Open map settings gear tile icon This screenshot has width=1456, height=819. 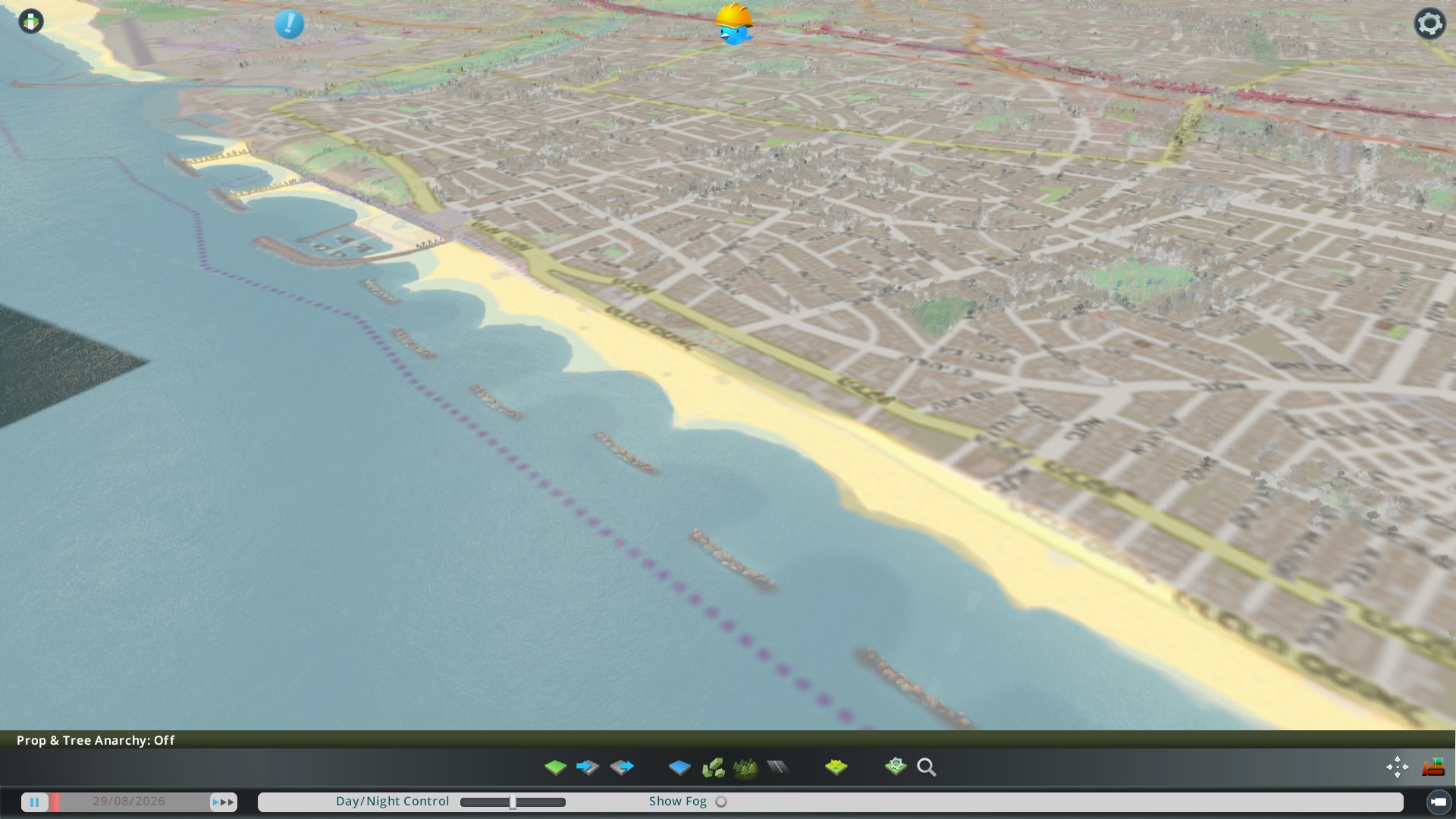896,767
